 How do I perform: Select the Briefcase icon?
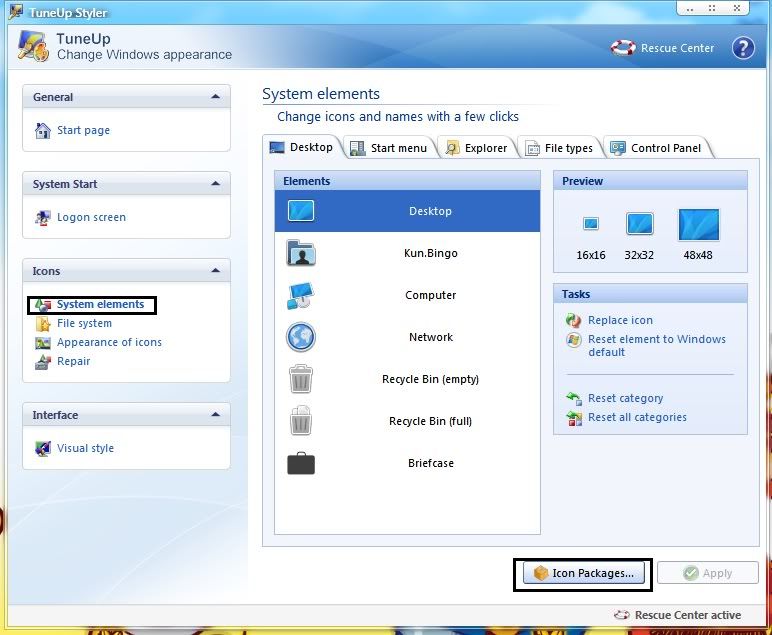(x=301, y=463)
